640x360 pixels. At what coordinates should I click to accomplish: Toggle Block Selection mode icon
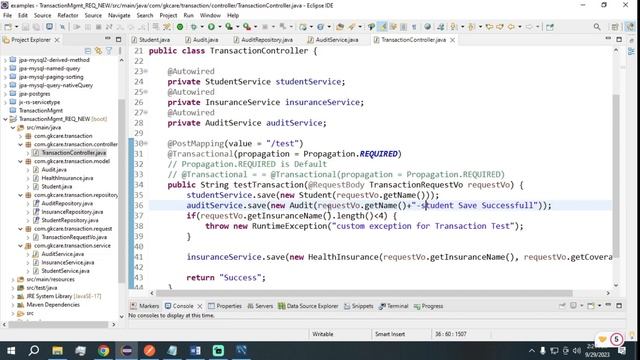[404, 27]
